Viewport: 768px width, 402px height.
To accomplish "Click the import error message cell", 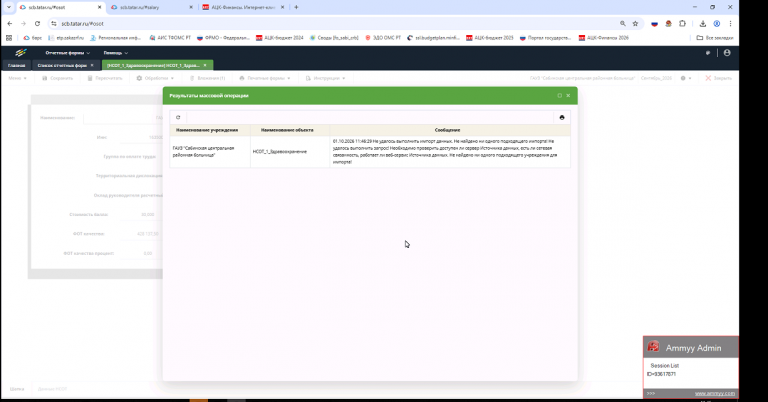I will click(x=450, y=151).
